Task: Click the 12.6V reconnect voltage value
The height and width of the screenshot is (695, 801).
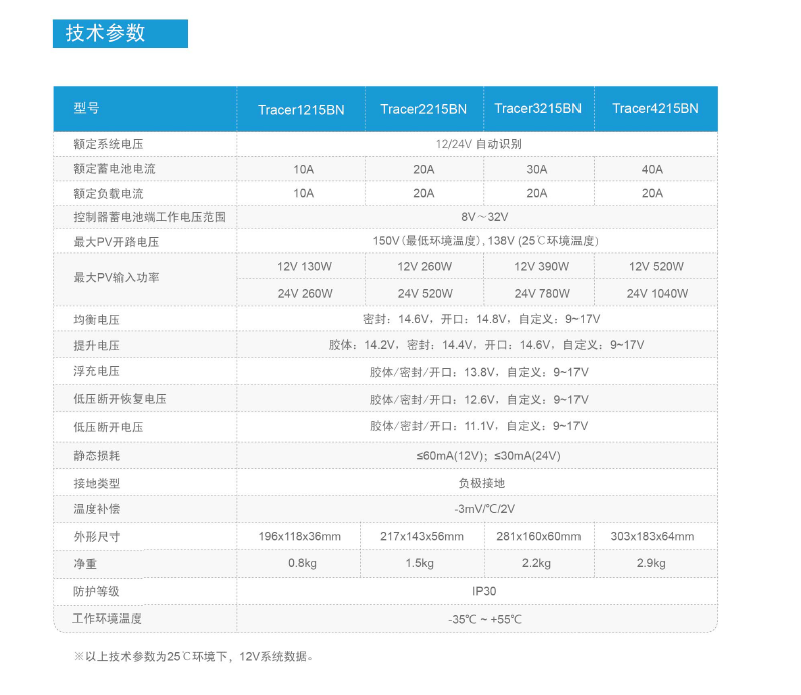Action: coord(479,400)
